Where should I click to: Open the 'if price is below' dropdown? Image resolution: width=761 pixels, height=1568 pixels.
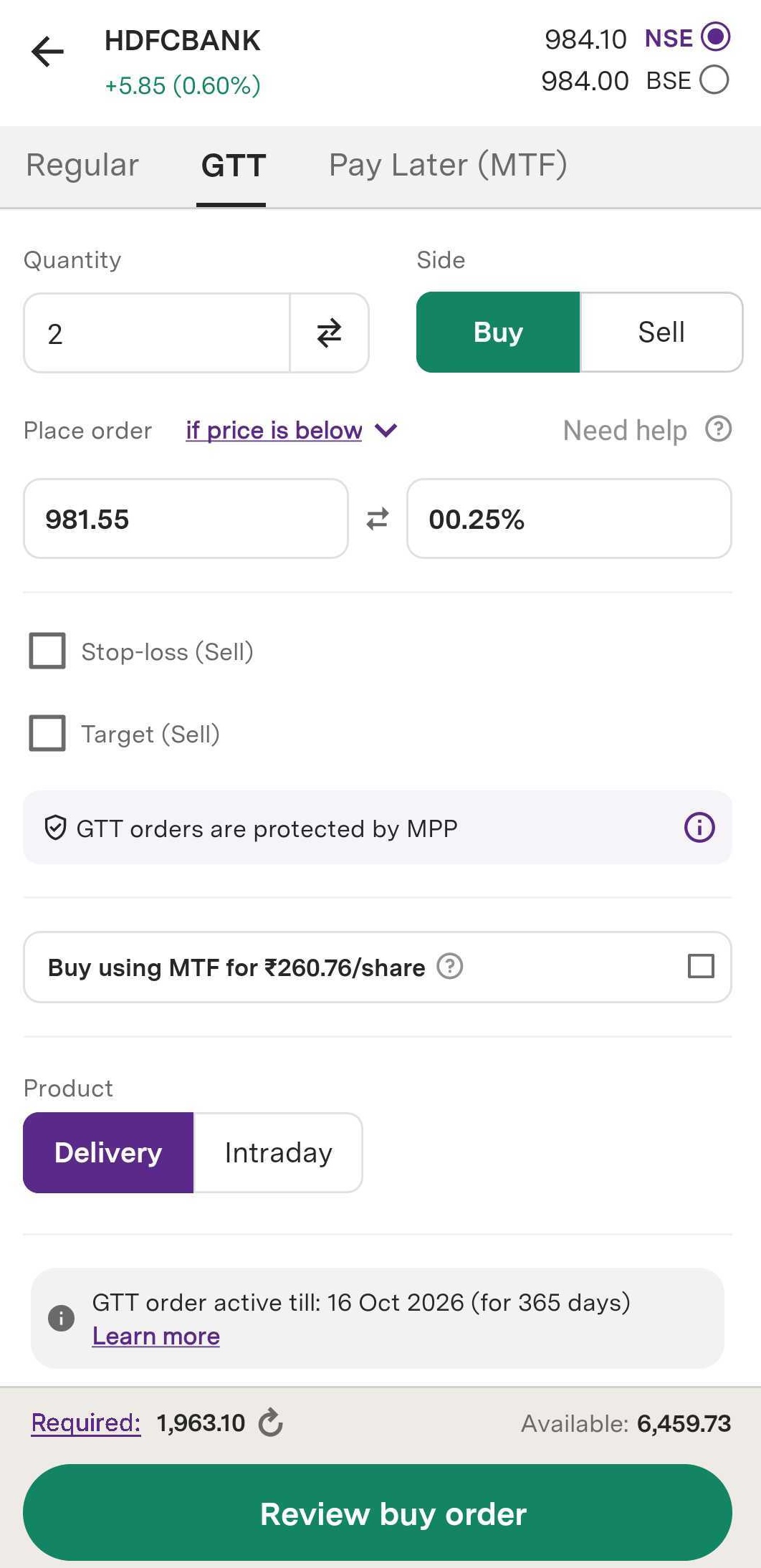point(290,431)
